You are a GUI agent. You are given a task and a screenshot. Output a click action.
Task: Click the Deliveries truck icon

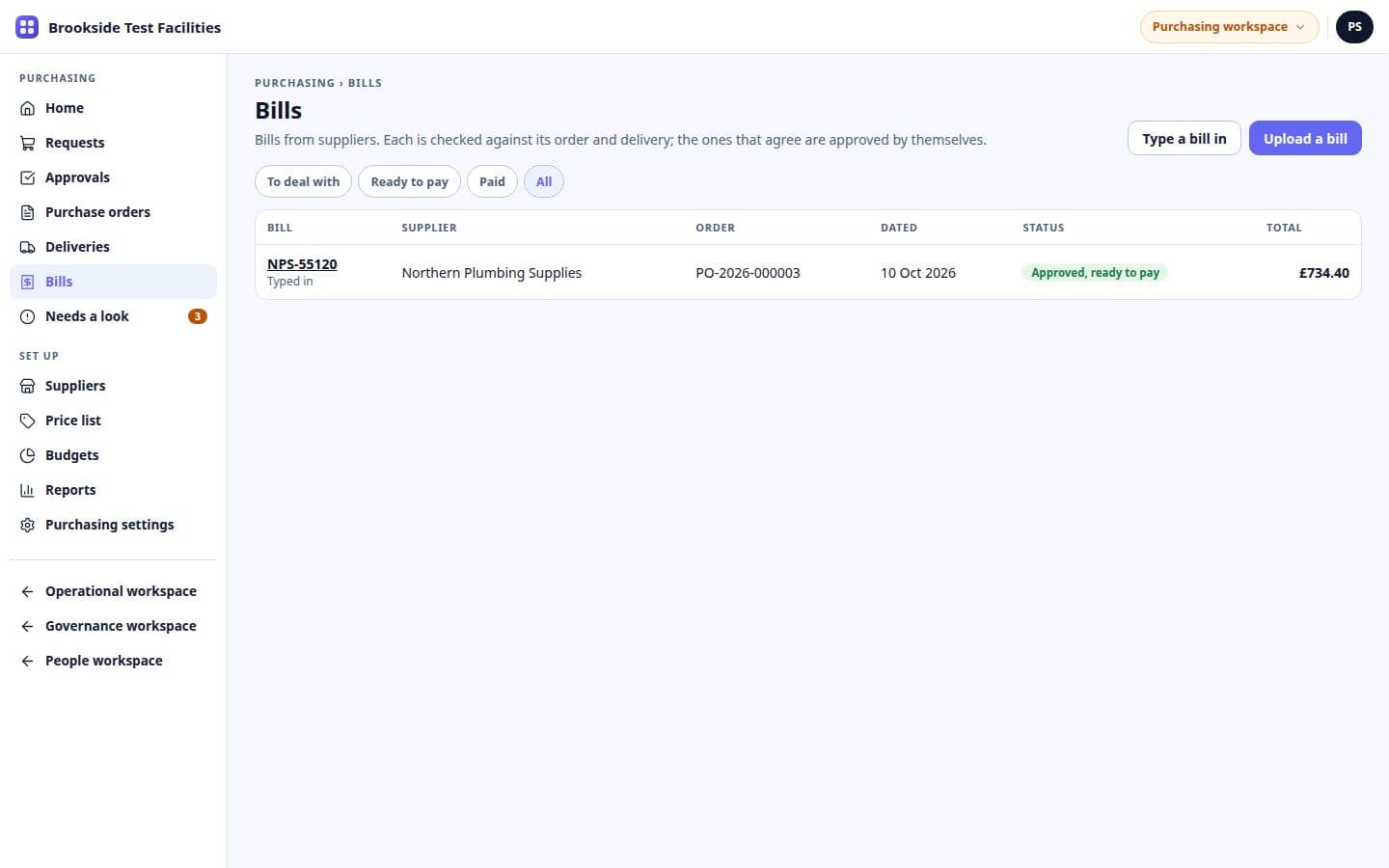[27, 247]
